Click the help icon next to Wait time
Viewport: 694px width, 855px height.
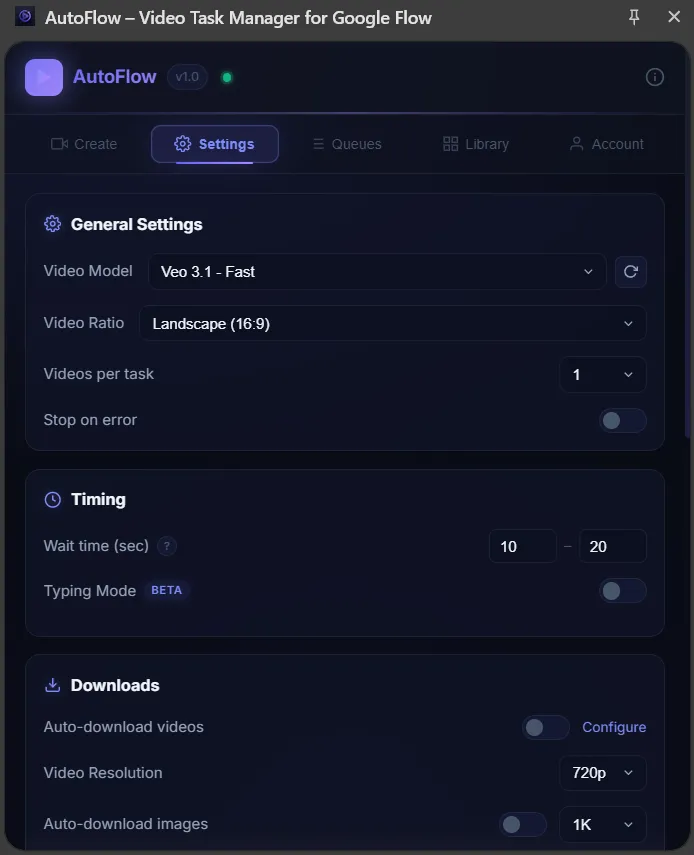166,546
